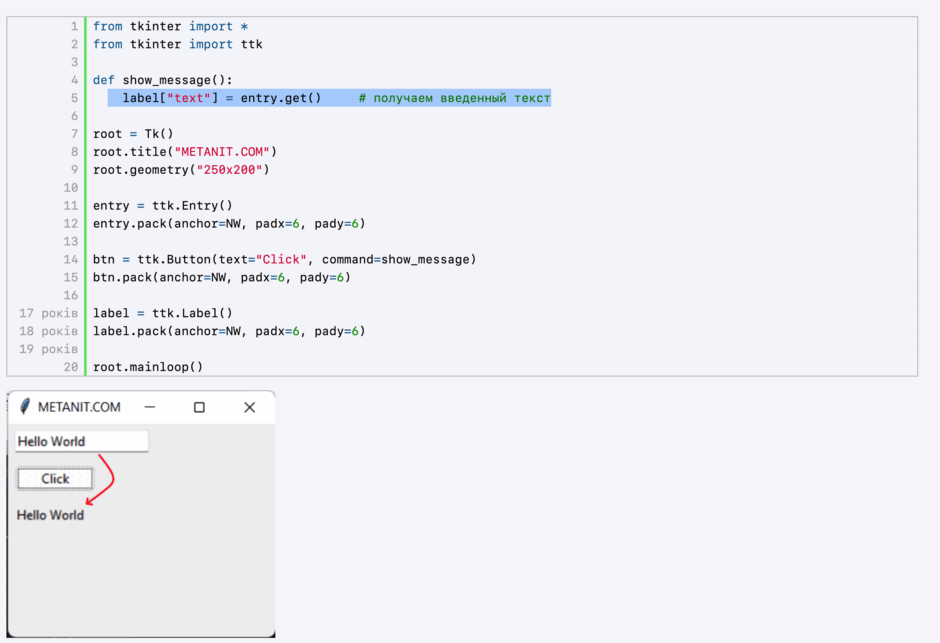Click code line starting 'entry.pack(anchor=NW'
Image resolution: width=940 pixels, height=643 pixels.
point(229,224)
